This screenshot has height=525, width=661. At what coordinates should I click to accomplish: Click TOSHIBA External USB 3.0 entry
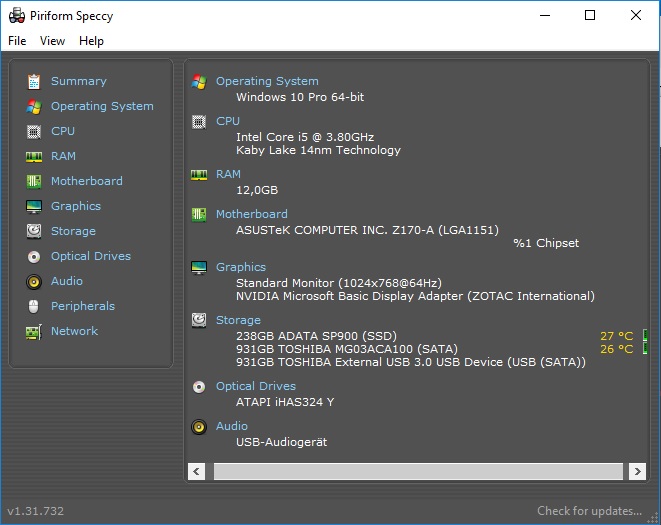click(x=411, y=362)
